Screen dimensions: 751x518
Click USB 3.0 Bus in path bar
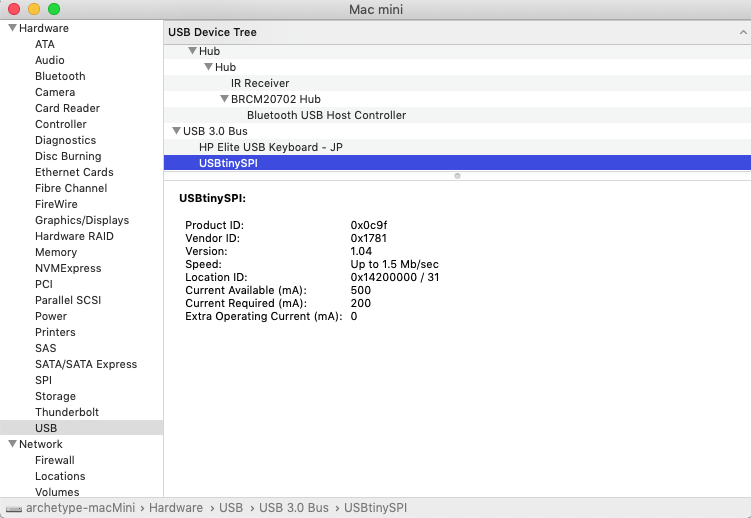(293, 508)
